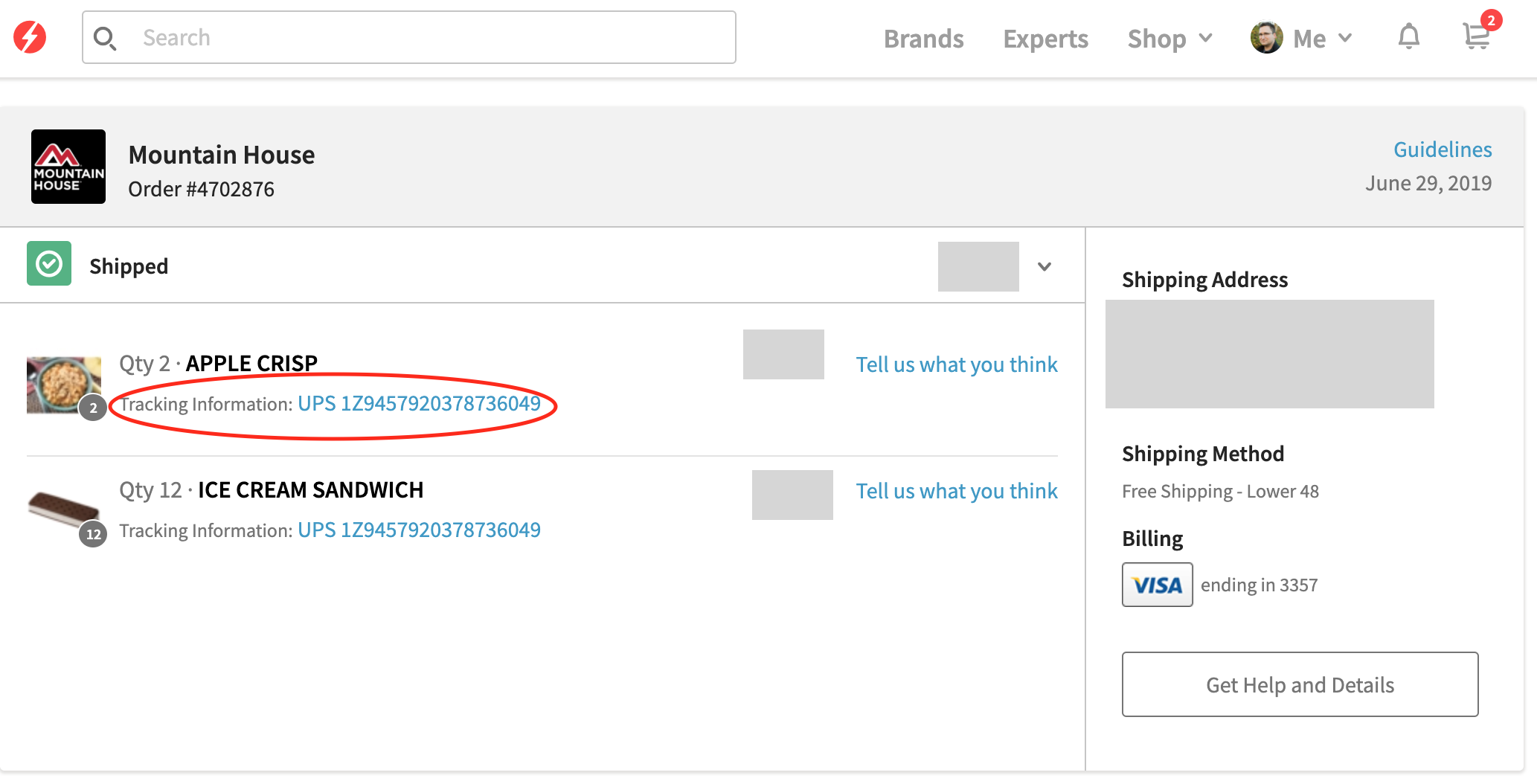
Task: Click the Mountain House brand logo
Action: (68, 167)
